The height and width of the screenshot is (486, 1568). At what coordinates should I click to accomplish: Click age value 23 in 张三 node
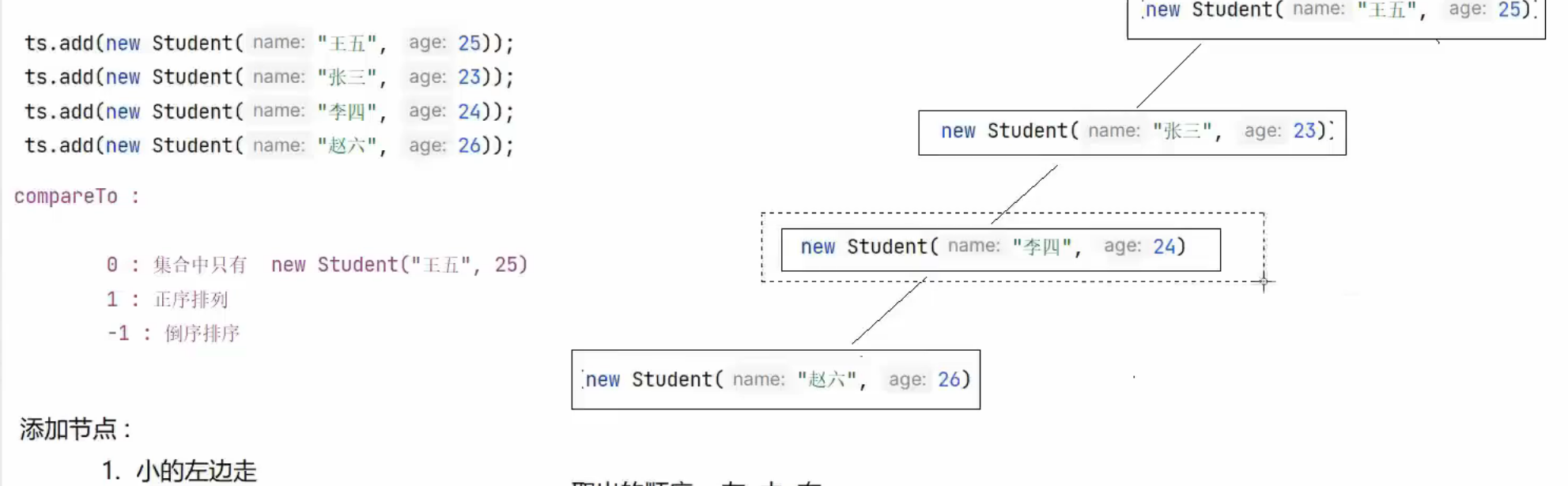(1304, 130)
